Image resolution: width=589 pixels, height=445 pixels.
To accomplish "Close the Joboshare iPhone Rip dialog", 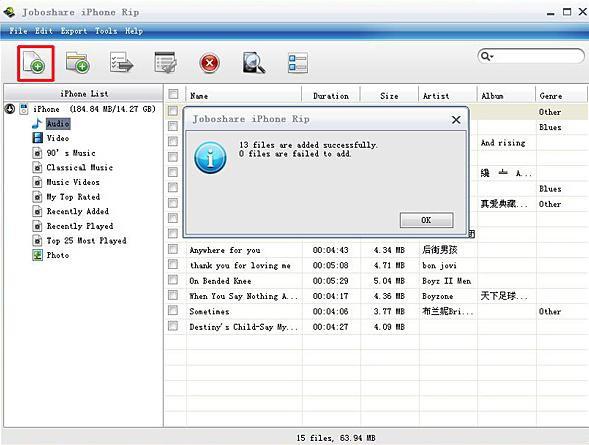I will point(456,120).
